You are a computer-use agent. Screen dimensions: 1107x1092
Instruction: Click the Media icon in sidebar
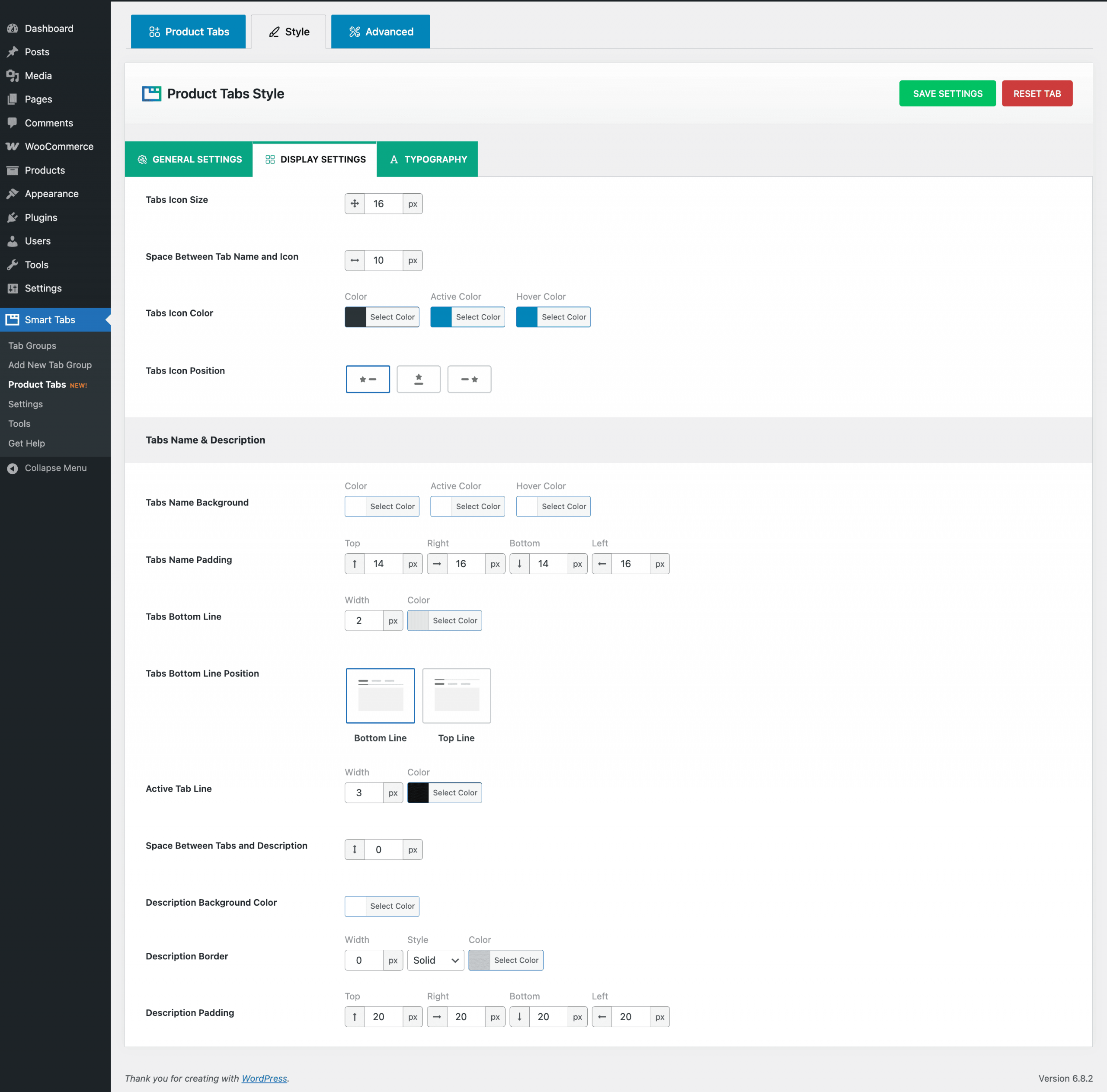(13, 76)
